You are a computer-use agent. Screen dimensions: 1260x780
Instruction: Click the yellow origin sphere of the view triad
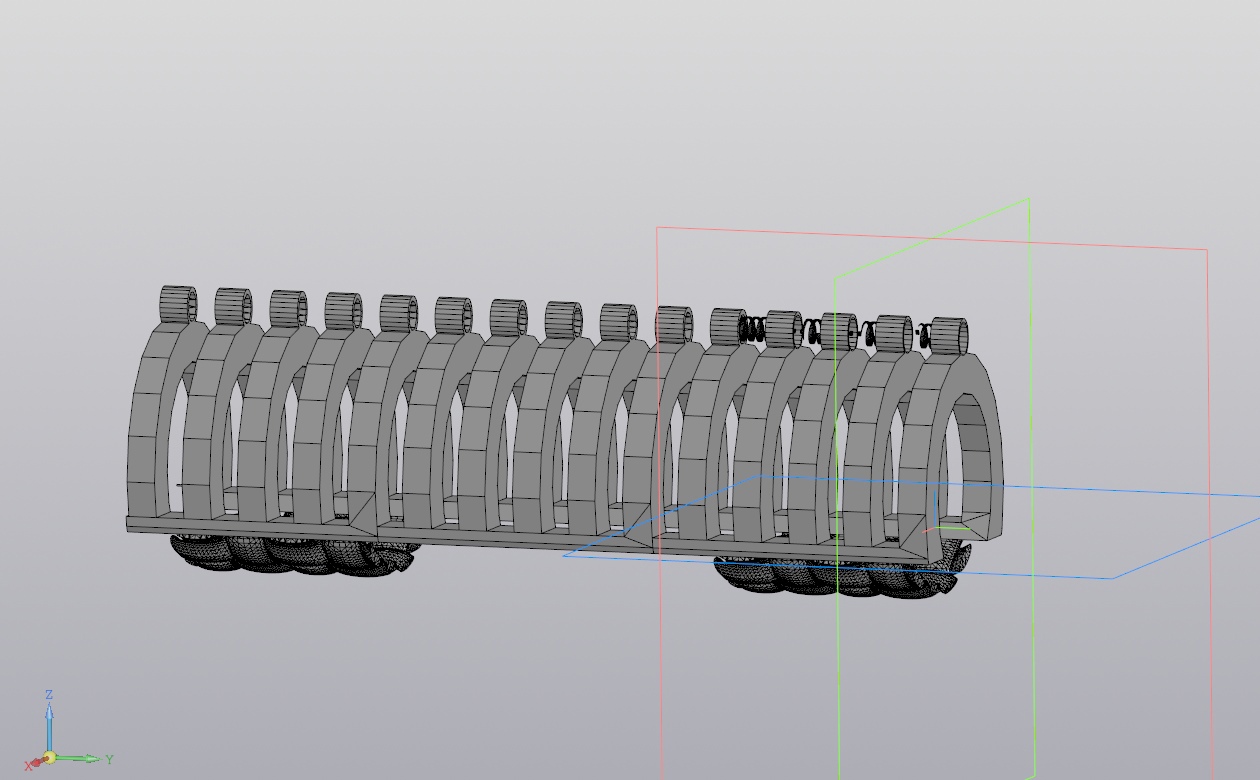(48, 758)
